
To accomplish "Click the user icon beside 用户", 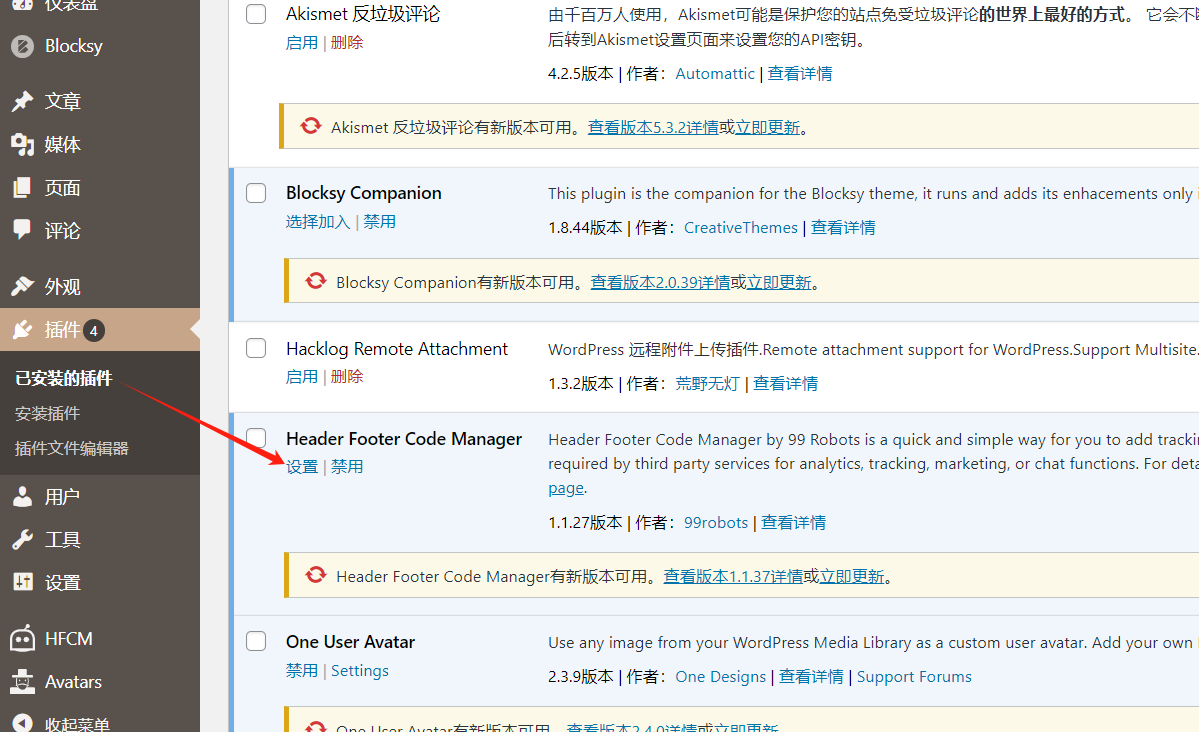I will pyautogui.click(x=23, y=496).
